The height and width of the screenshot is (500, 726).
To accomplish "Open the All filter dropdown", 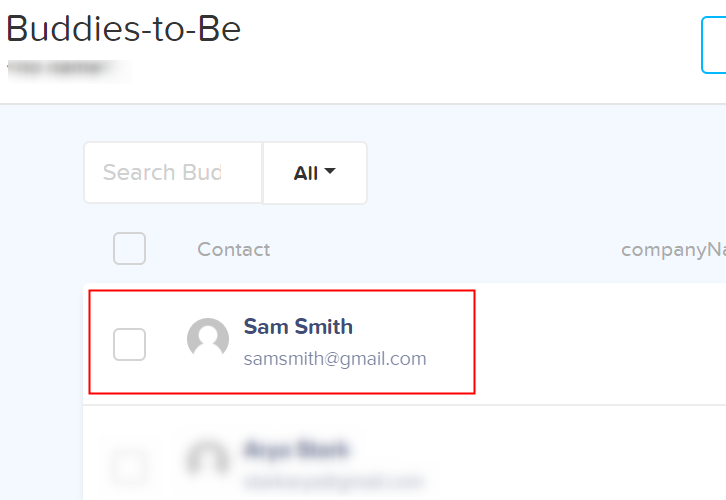I will [314, 173].
